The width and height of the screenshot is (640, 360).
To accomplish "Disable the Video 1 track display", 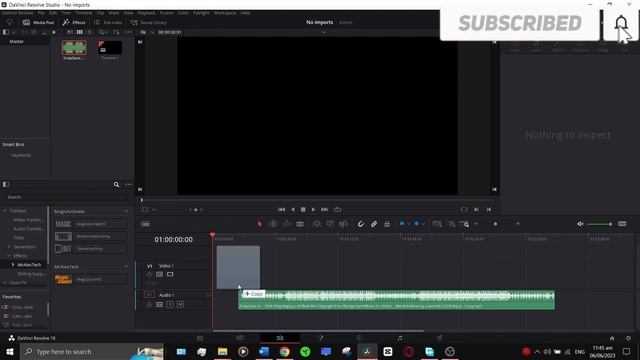I will tap(170, 274).
